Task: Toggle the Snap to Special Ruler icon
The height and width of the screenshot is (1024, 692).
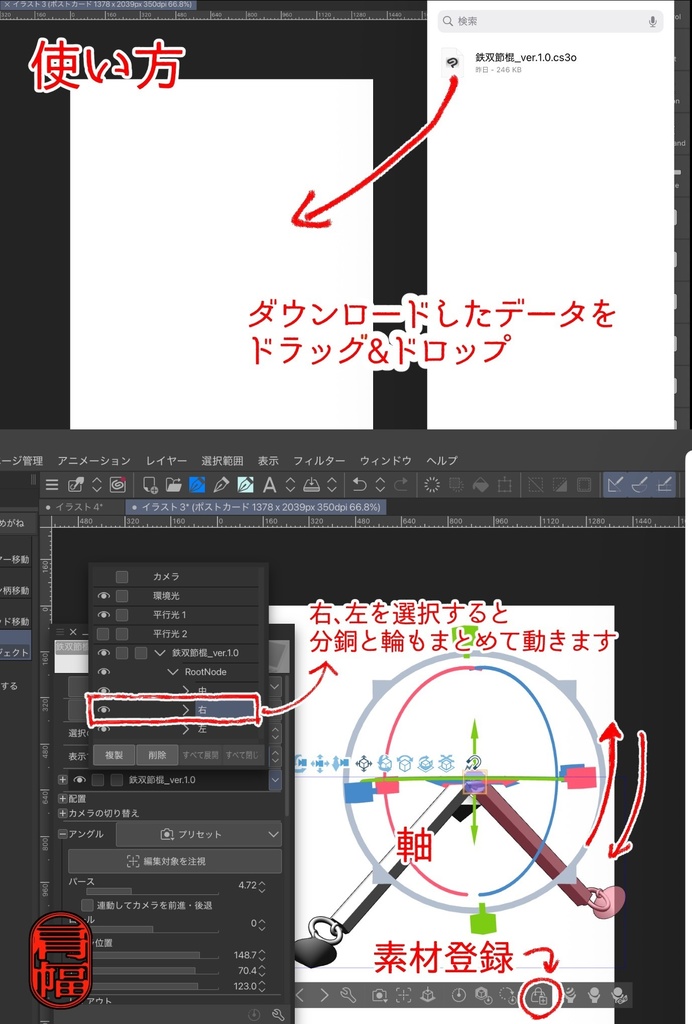Action: [639, 485]
